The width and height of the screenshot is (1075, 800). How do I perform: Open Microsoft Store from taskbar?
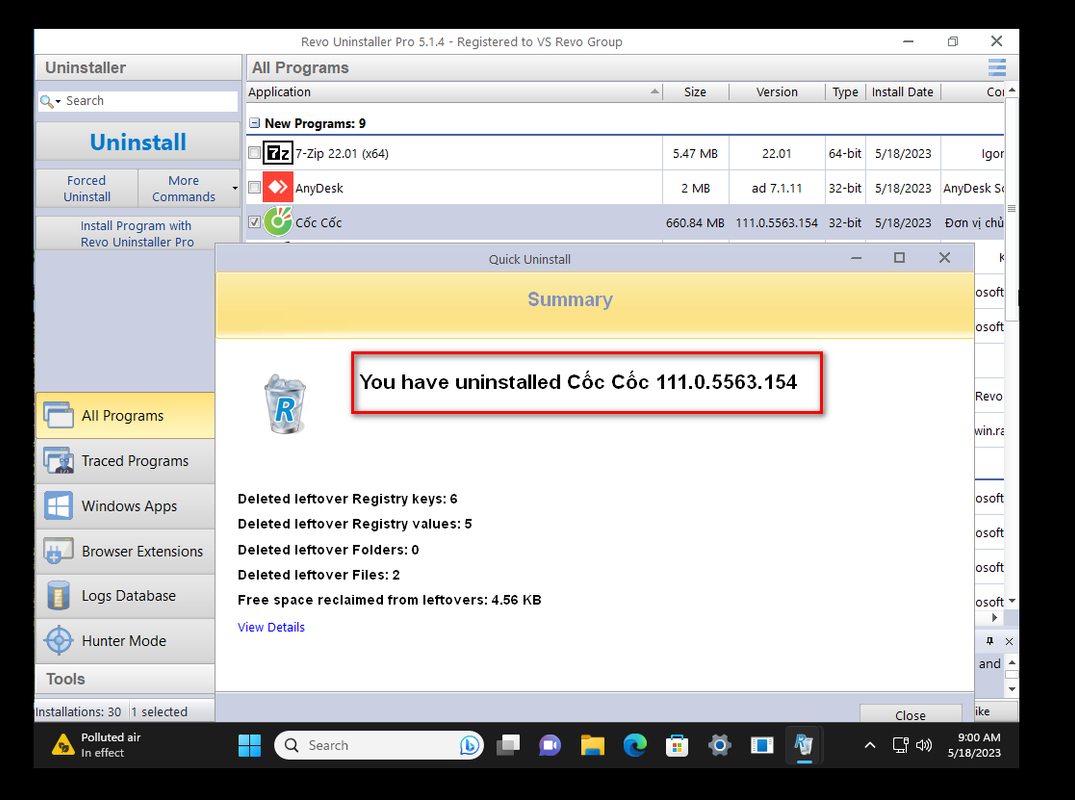tap(677, 745)
